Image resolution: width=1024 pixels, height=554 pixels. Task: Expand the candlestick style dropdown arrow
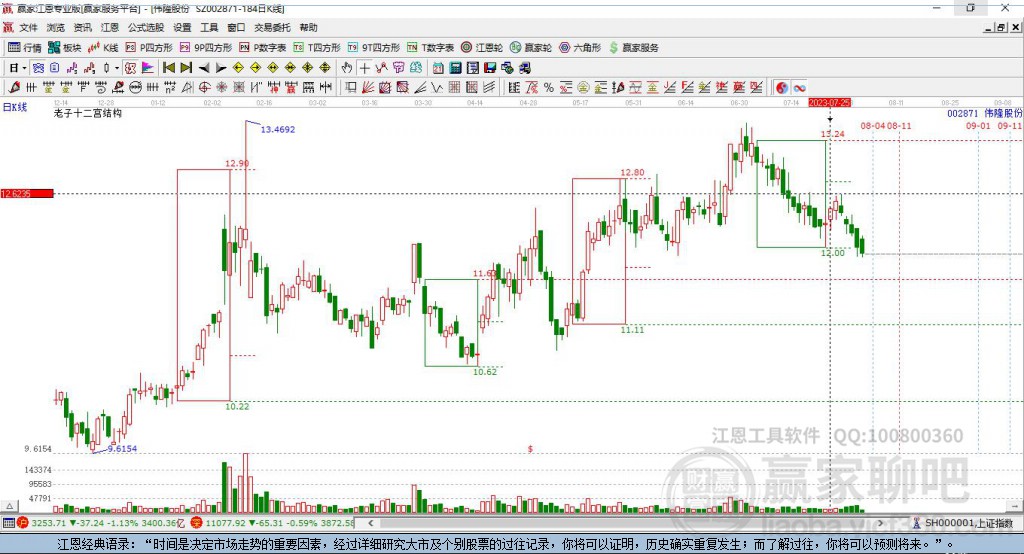click(117, 68)
